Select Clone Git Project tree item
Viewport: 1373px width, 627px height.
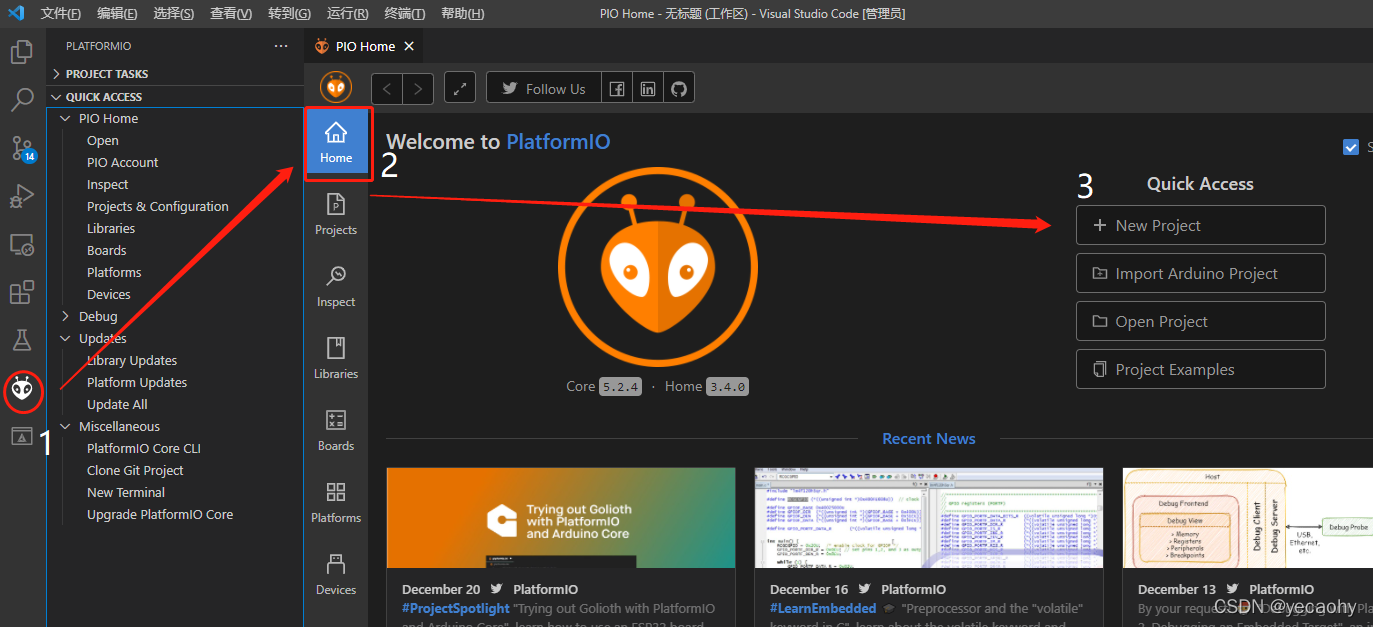pyautogui.click(x=135, y=470)
